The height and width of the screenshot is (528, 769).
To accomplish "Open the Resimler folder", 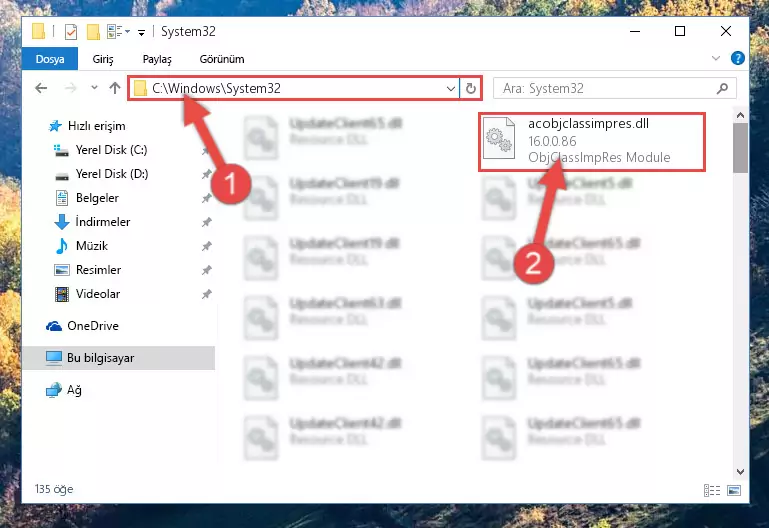I will click(98, 270).
